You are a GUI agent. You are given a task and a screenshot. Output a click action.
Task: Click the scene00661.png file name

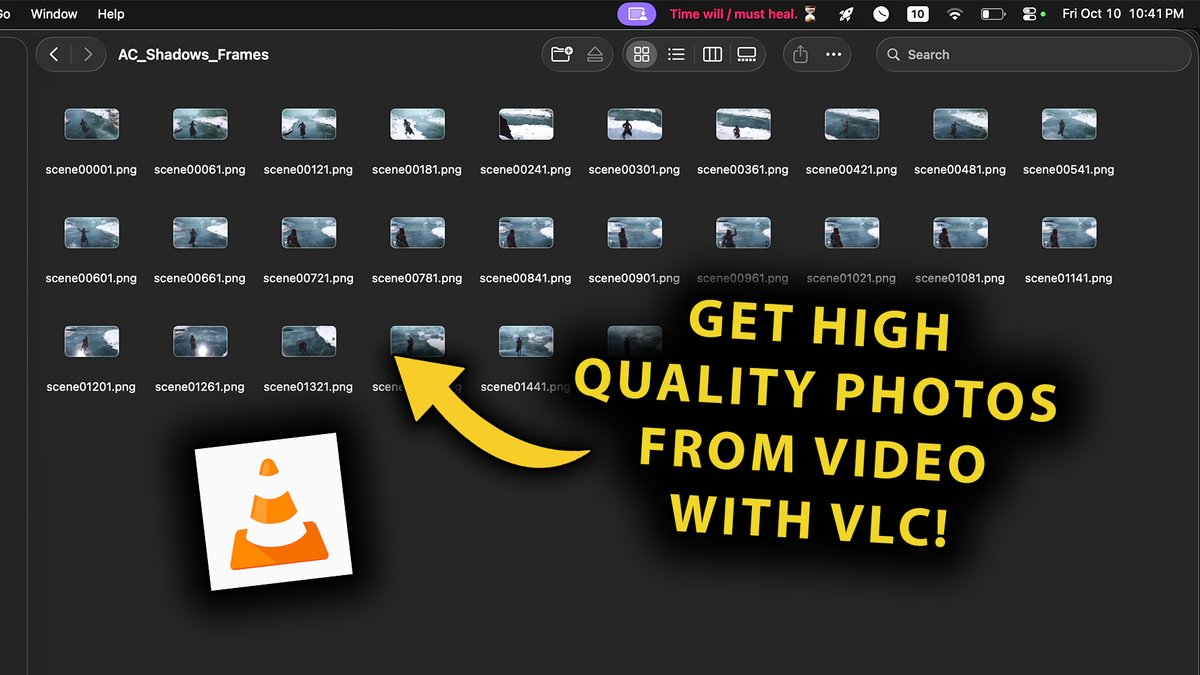click(x=200, y=278)
